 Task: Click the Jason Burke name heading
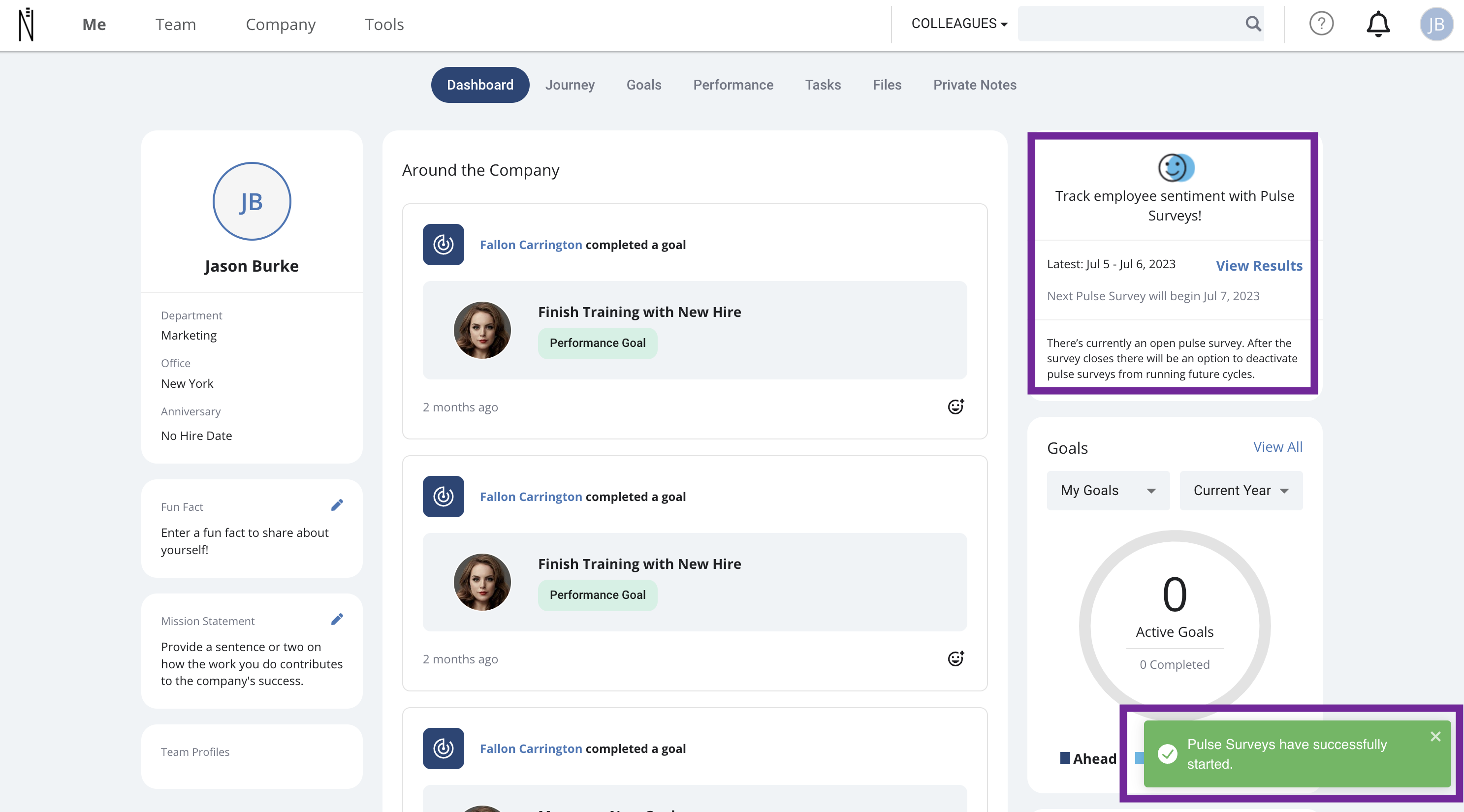point(251,265)
